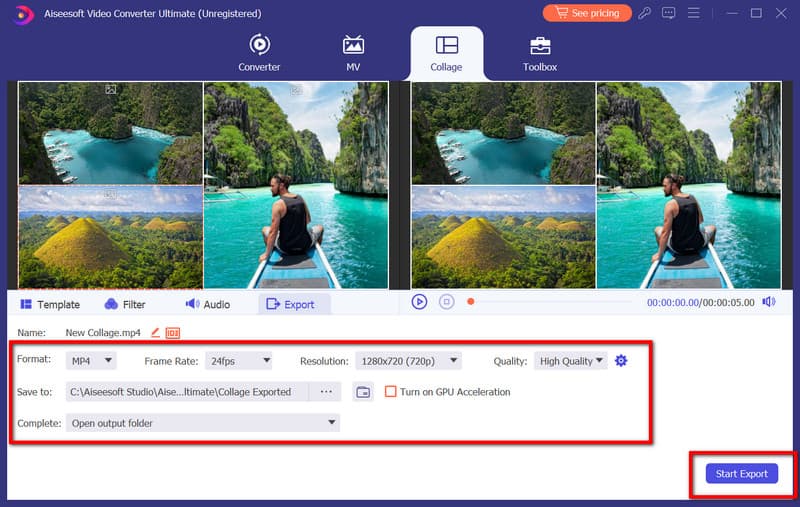The image size is (800, 507).
Task: Expand the Format MP4 dropdown
Action: coord(91,361)
